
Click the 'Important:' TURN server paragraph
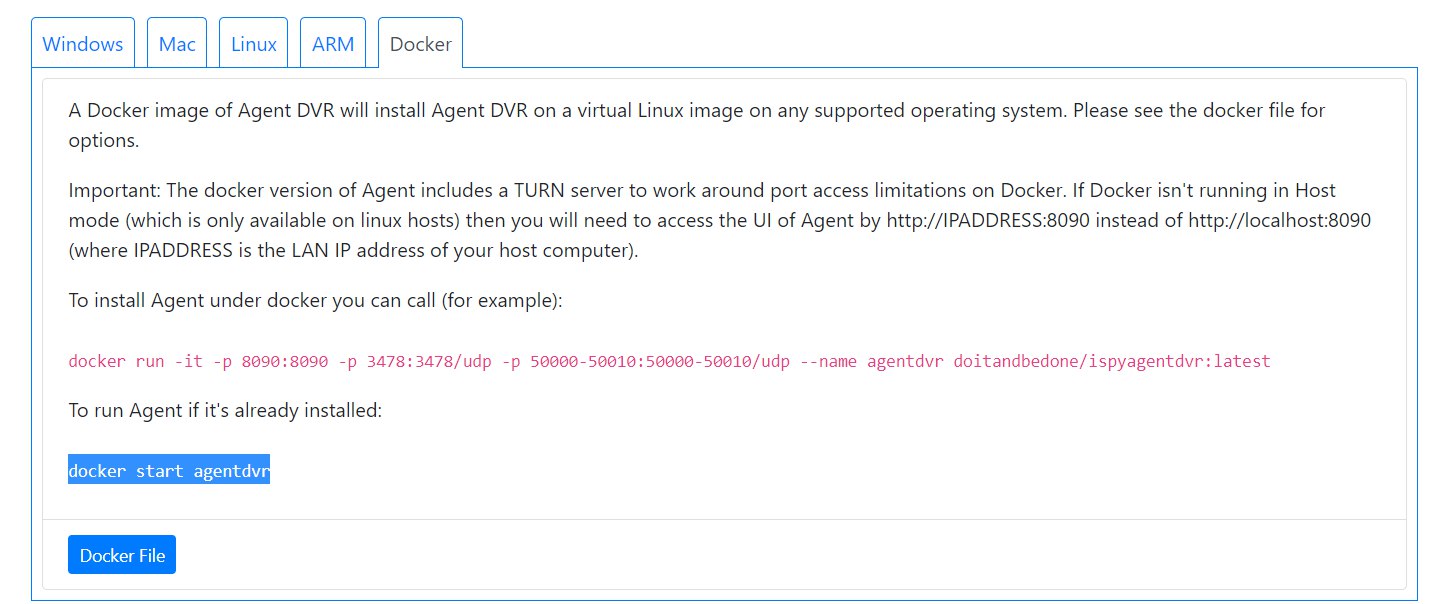(x=719, y=220)
